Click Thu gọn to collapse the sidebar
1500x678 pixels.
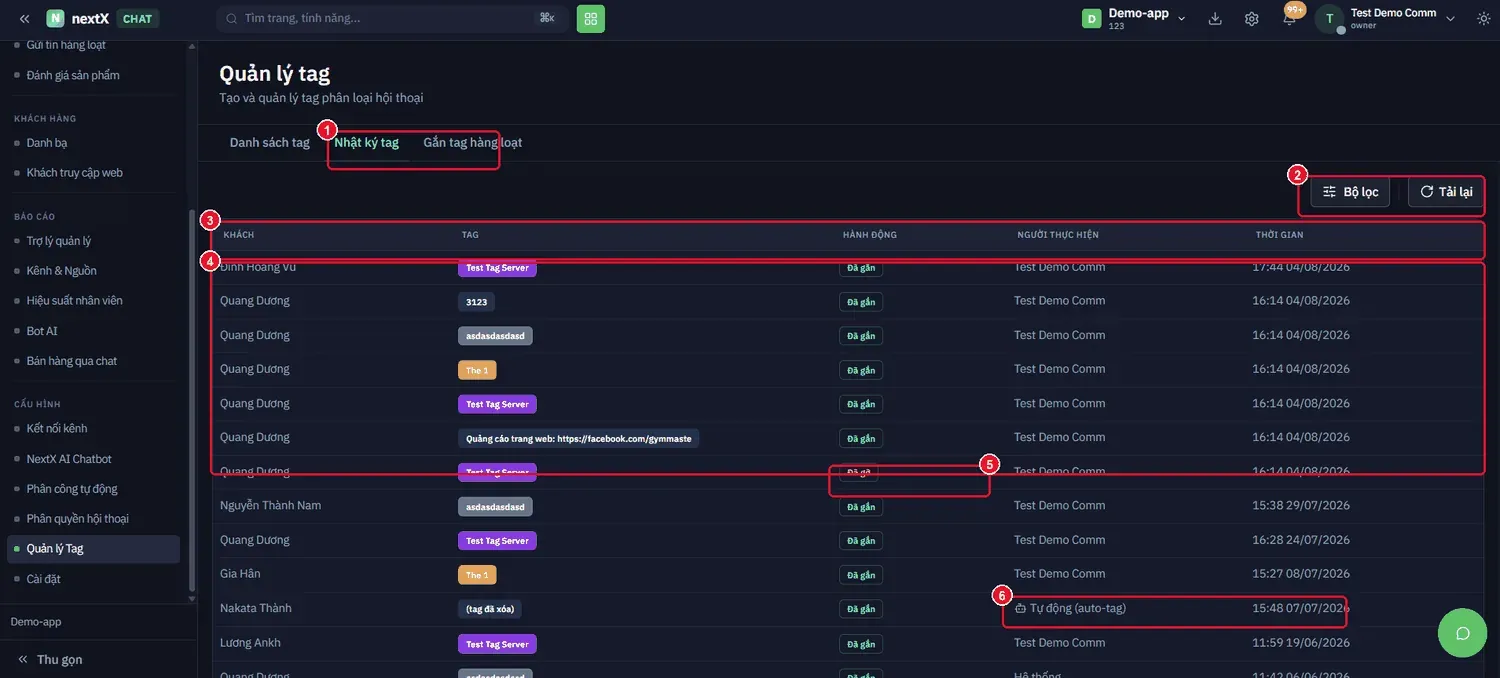click(50, 660)
